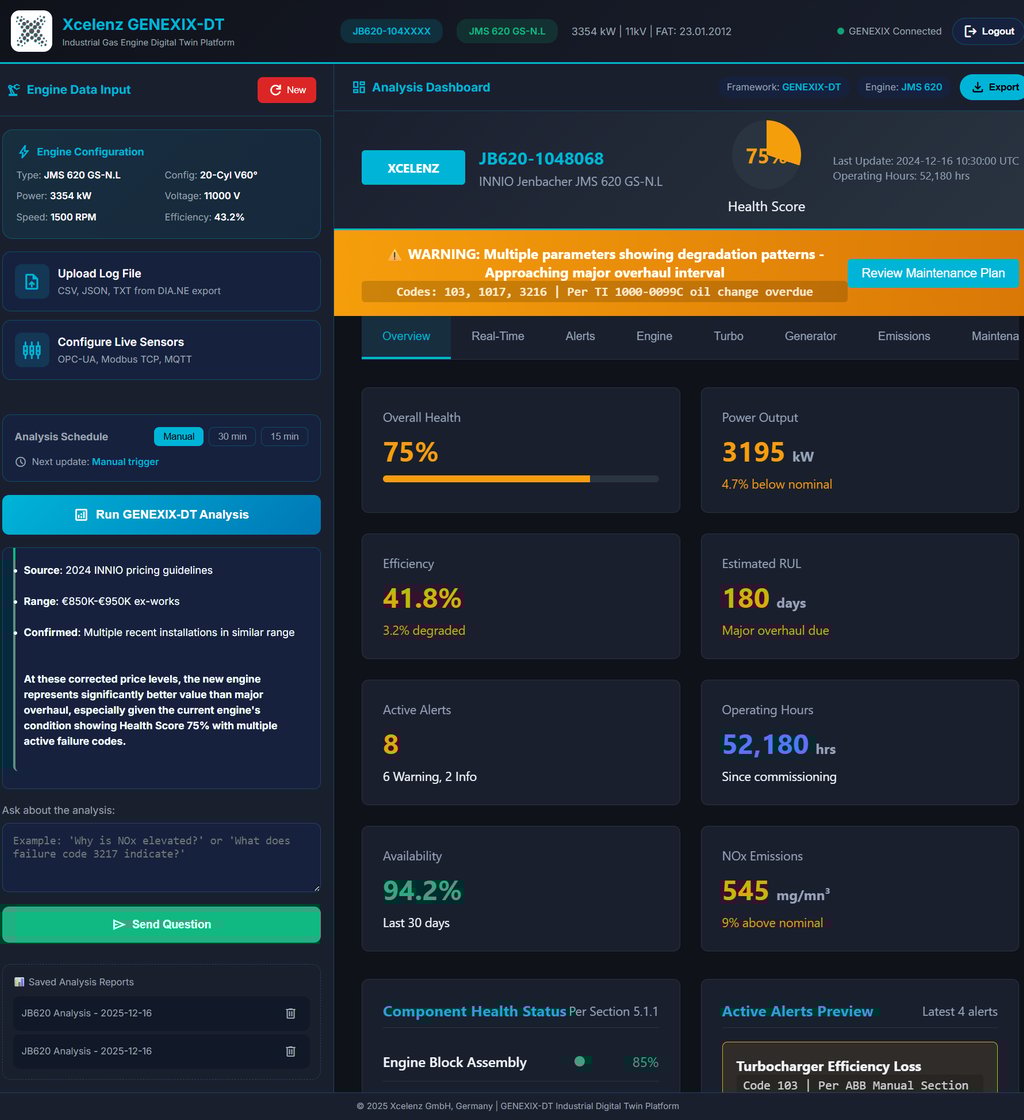Viewport: 1024px width, 1120px height.
Task: Click the Overall Health progress bar
Action: 521,479
